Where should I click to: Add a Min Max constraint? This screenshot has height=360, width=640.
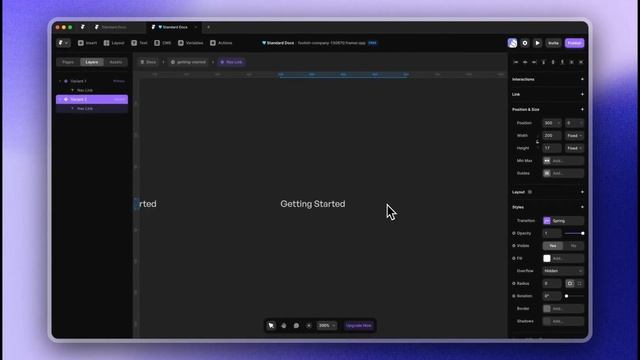[563, 161]
